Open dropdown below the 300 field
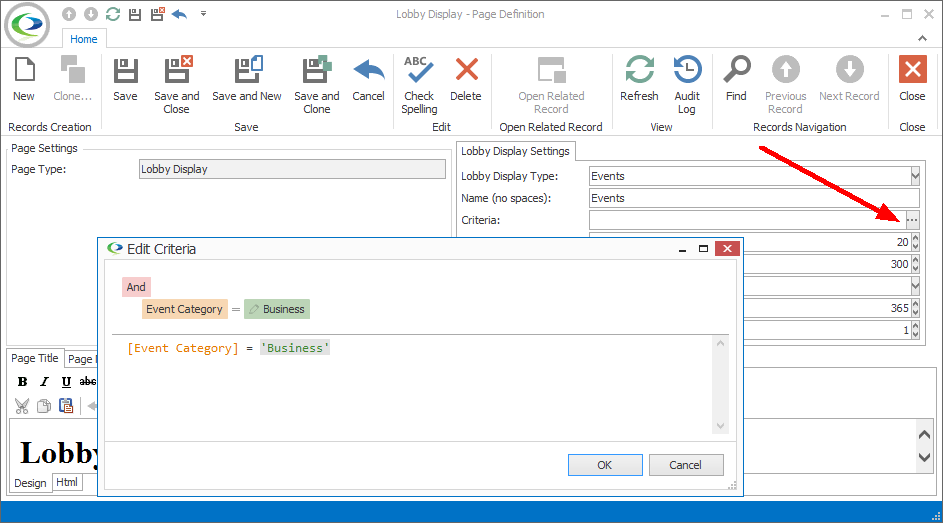The image size is (943, 523). (x=915, y=286)
